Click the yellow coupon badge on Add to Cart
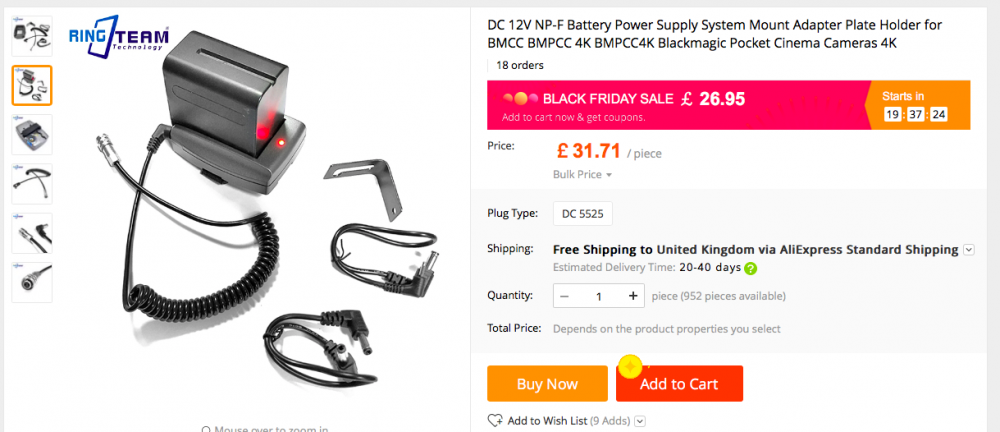This screenshot has width=1000, height=432. (x=629, y=366)
